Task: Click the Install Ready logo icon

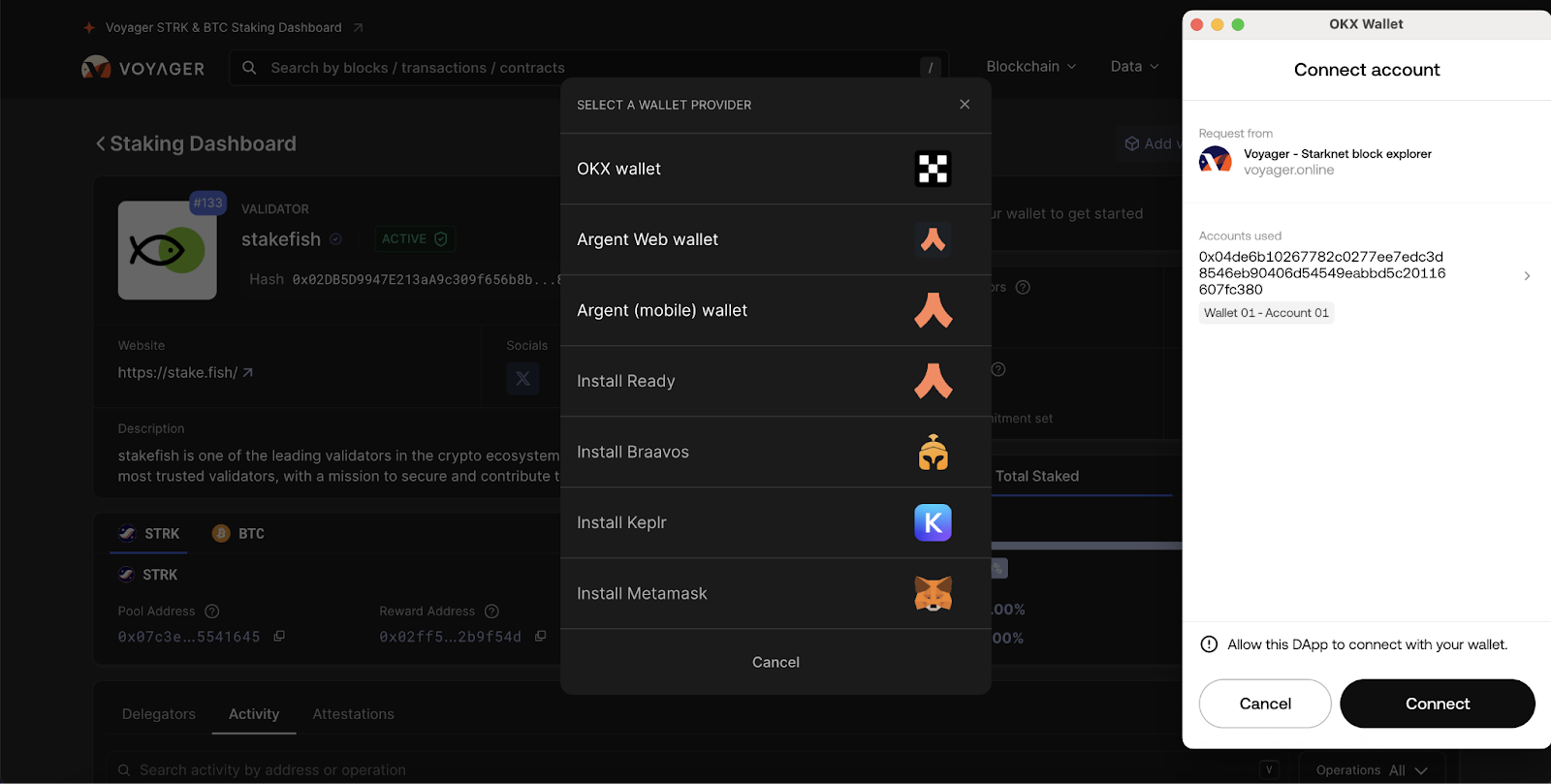Action: pyautogui.click(x=933, y=381)
